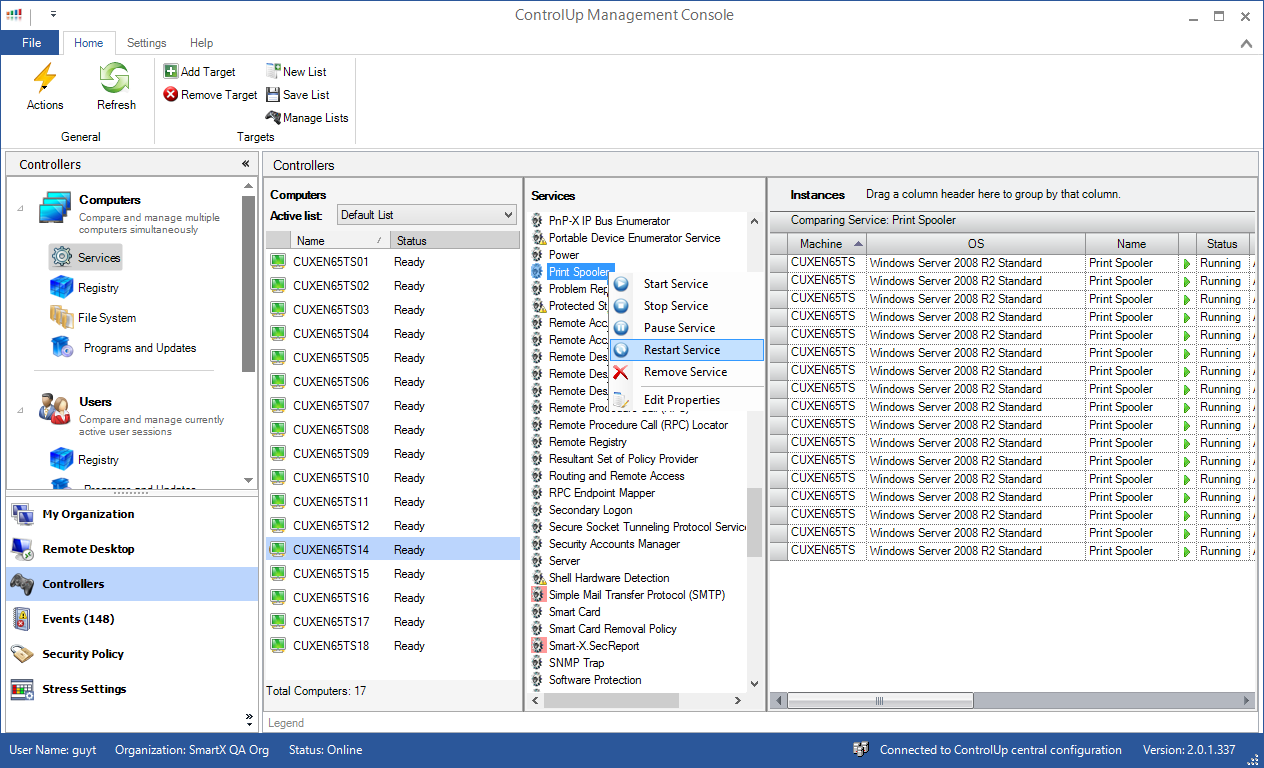Go to My Organization pane
Screen dimensions: 1264x768
132,514
